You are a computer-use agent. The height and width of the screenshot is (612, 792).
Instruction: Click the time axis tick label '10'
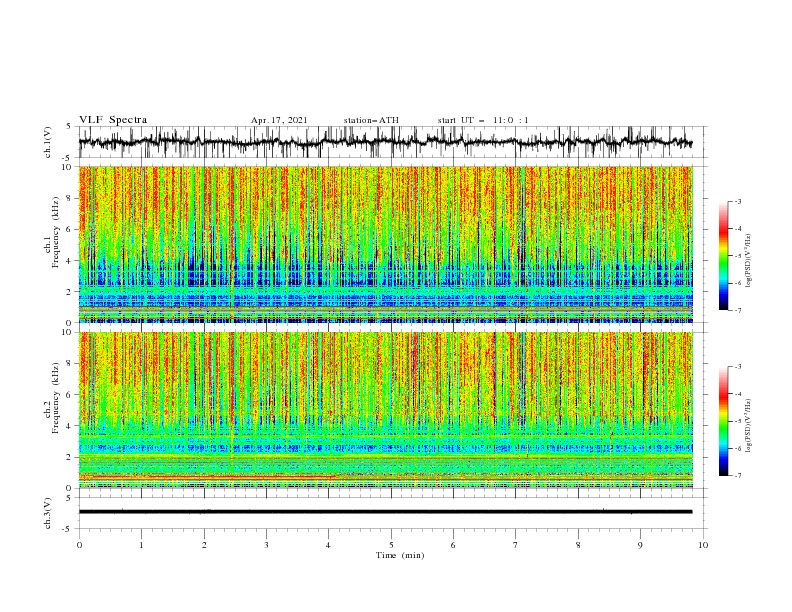[x=703, y=545]
